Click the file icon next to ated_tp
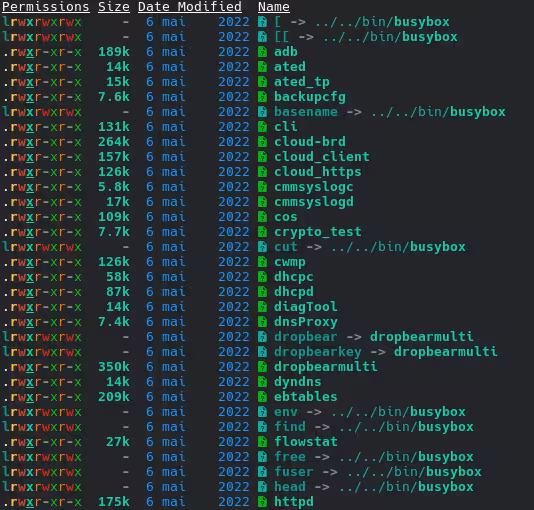534x510 pixels. [262, 82]
